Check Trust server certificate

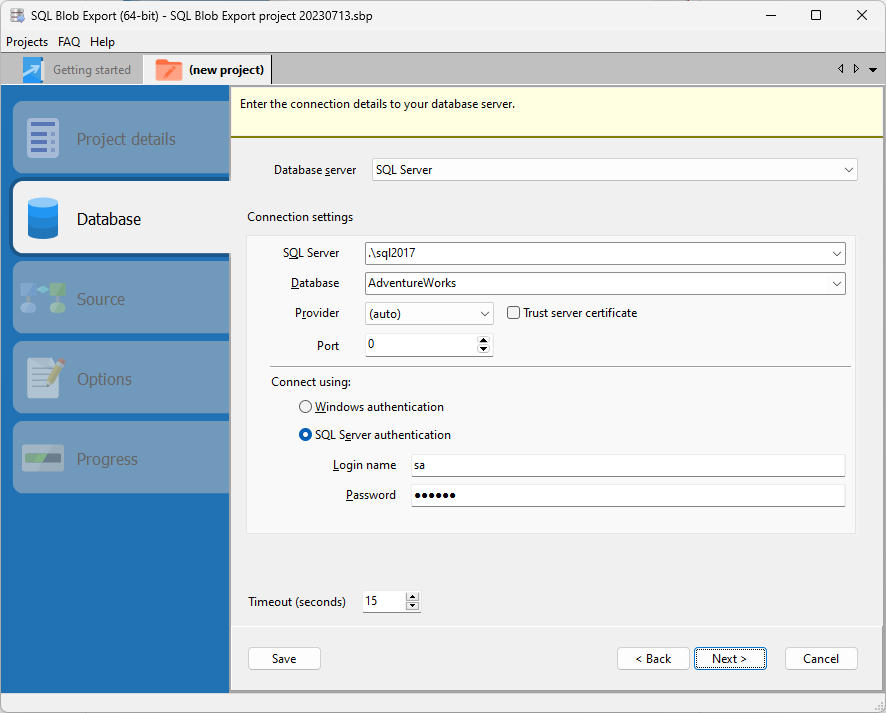513,312
